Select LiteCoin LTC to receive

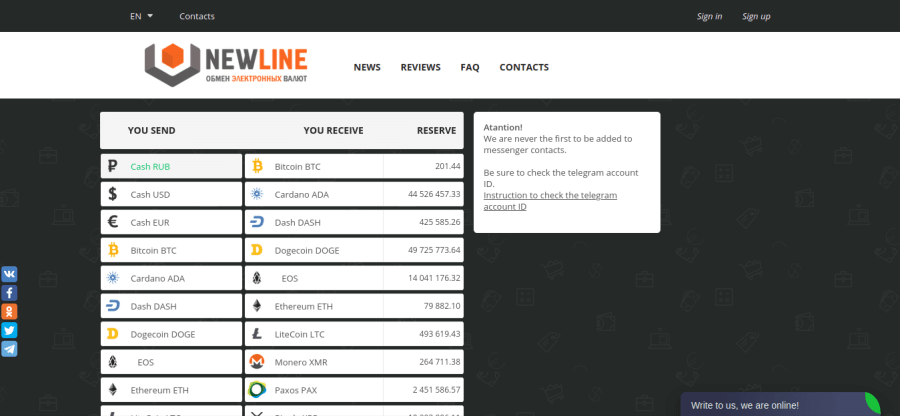click(354, 334)
